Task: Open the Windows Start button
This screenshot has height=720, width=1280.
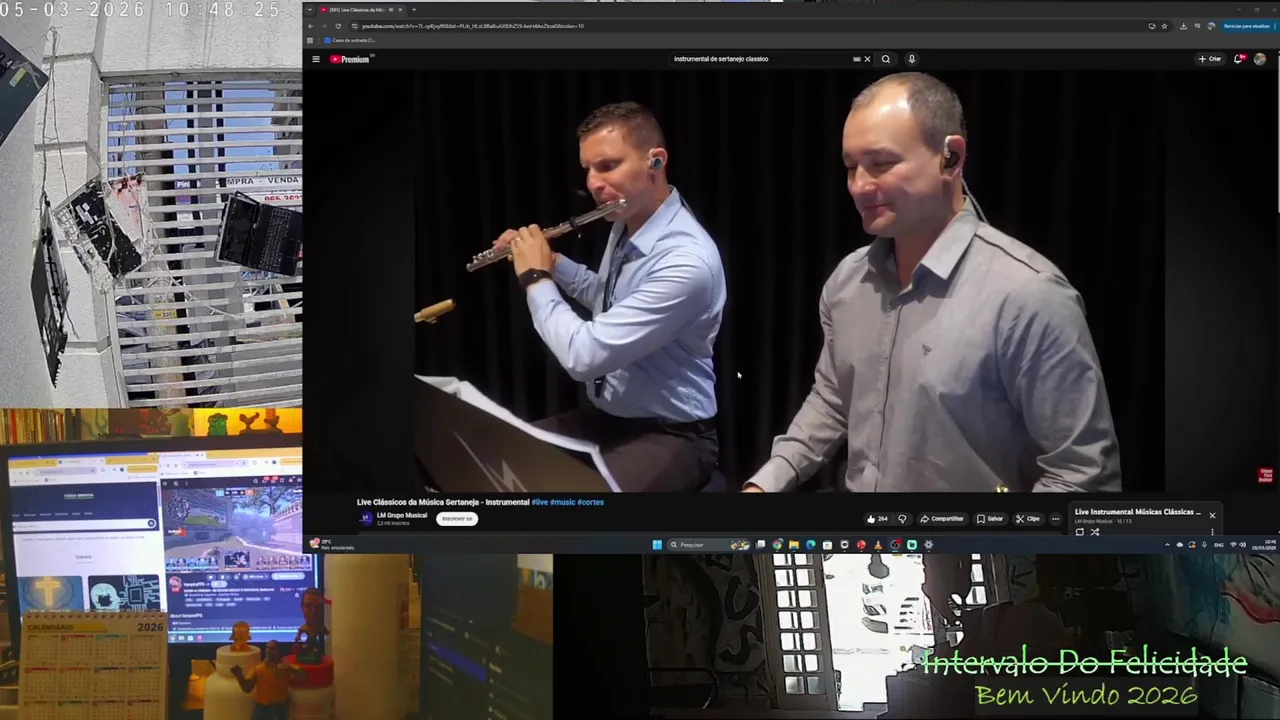Action: (657, 545)
